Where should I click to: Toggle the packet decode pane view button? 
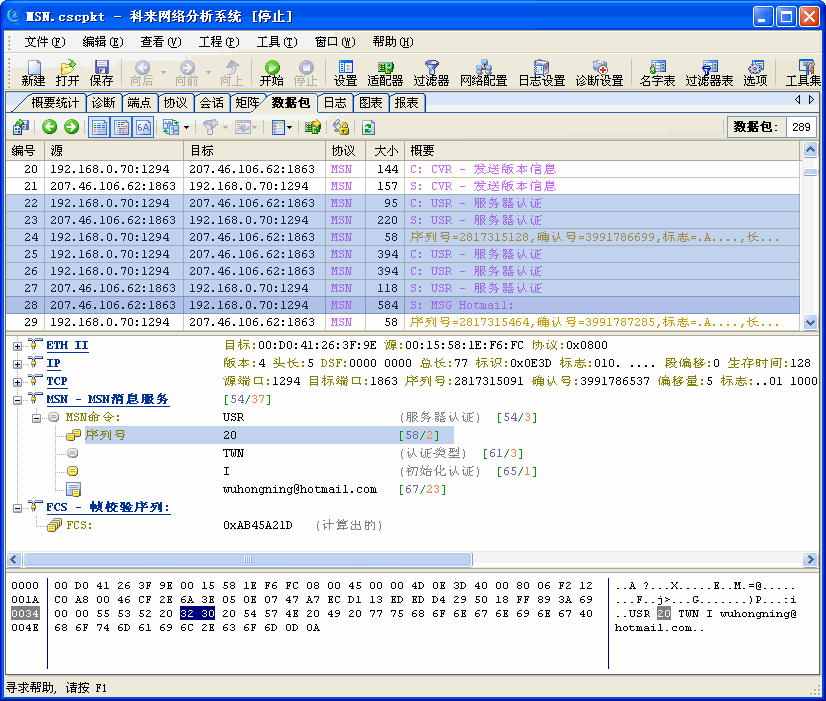tap(121, 126)
